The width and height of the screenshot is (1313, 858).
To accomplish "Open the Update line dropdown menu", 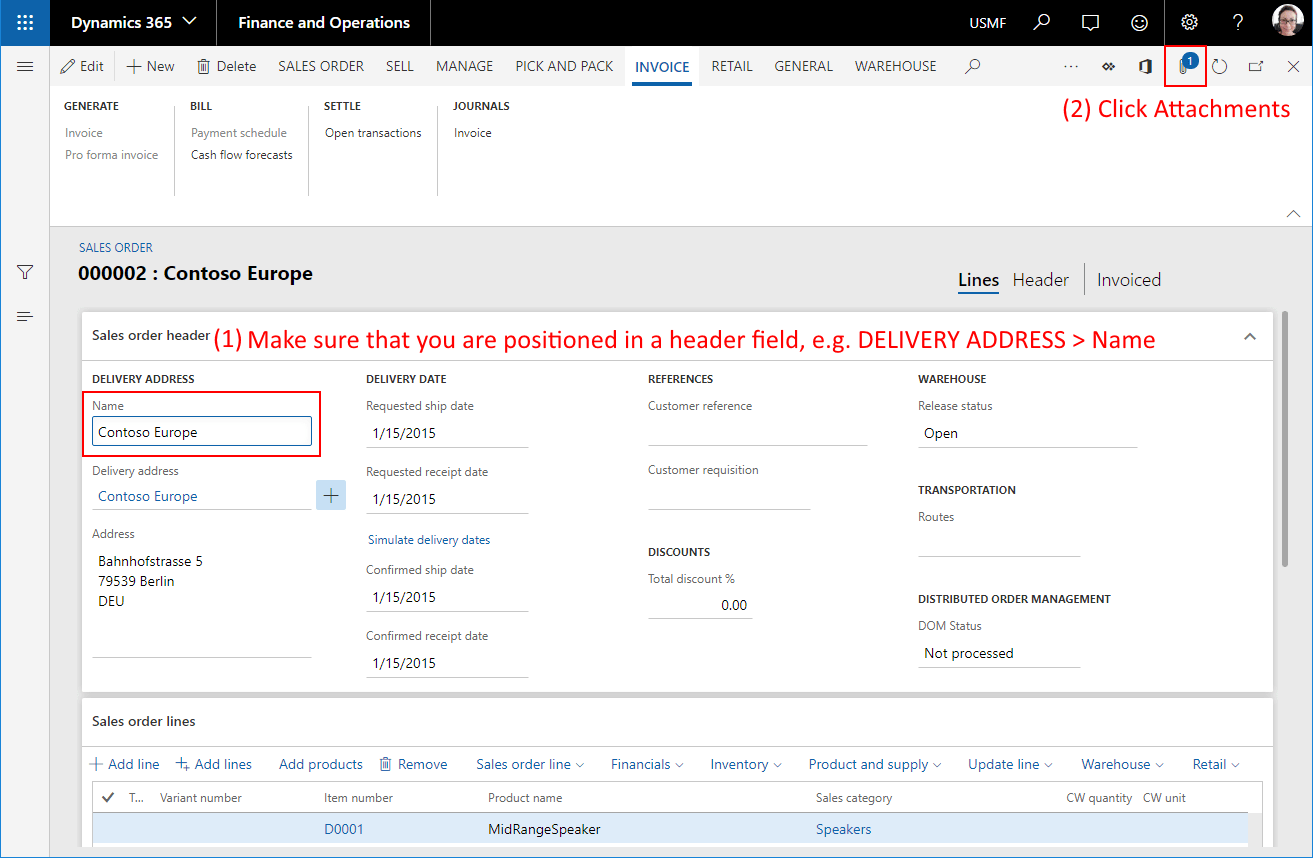I will tap(1010, 764).
